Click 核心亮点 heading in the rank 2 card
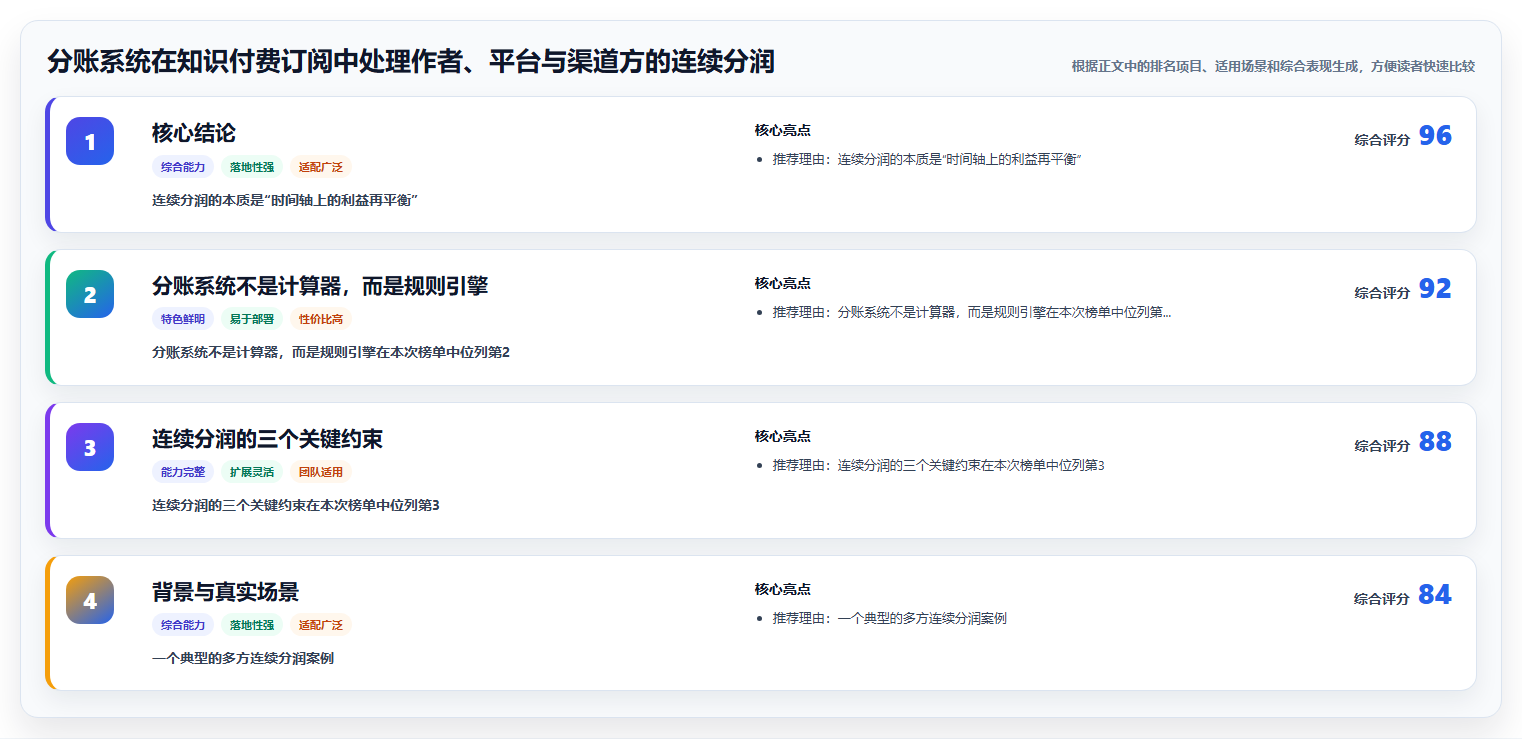Viewport: 1522px width, 739px height. tap(783, 283)
